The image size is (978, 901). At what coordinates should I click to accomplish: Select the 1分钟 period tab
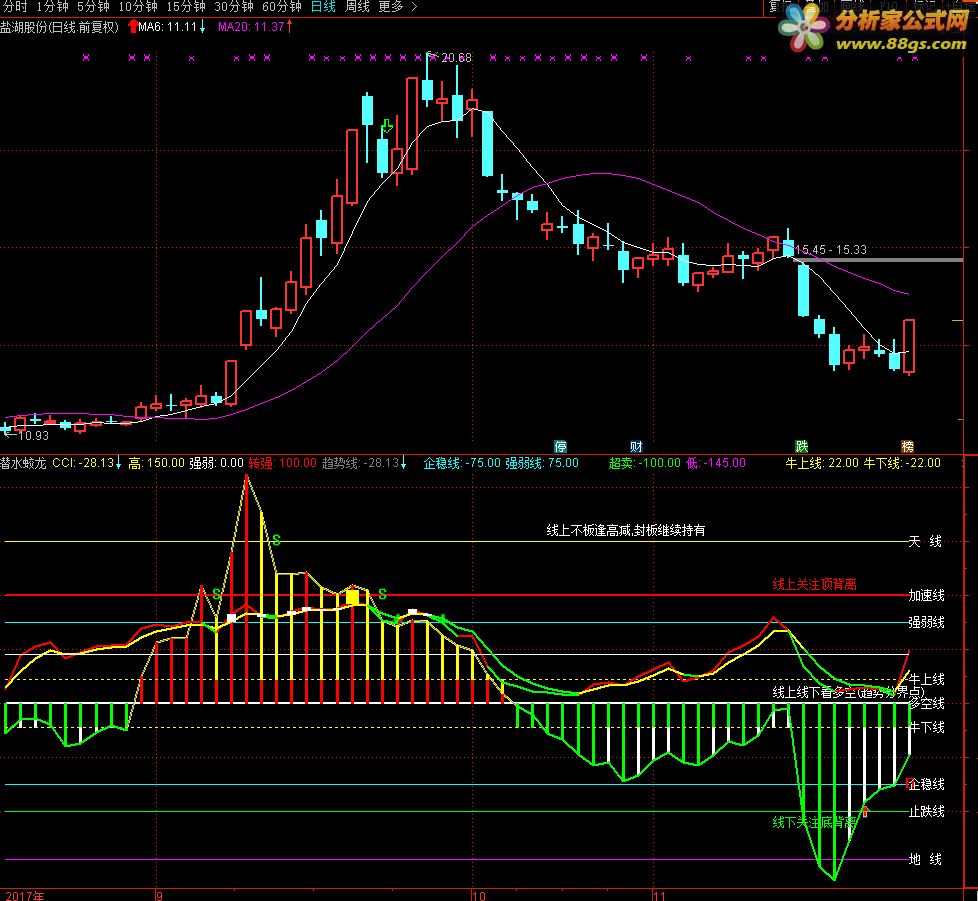coord(52,7)
